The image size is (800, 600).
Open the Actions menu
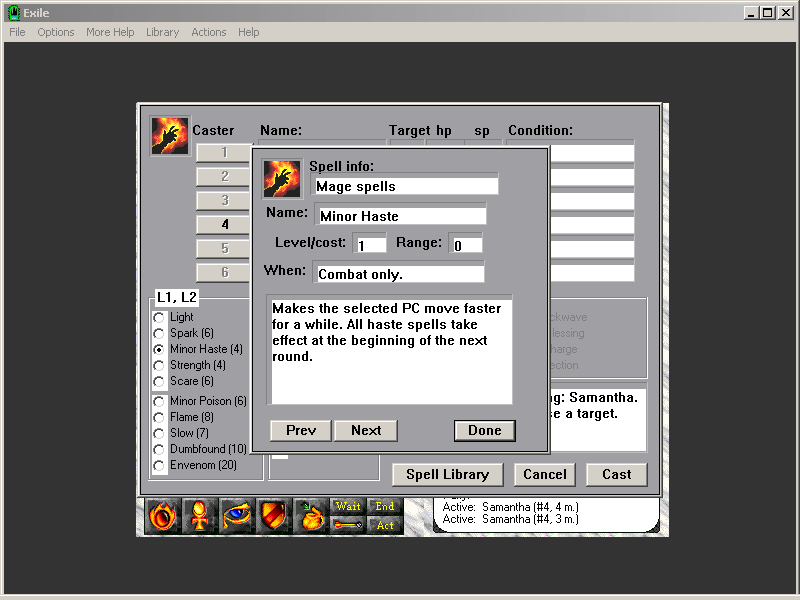click(209, 32)
